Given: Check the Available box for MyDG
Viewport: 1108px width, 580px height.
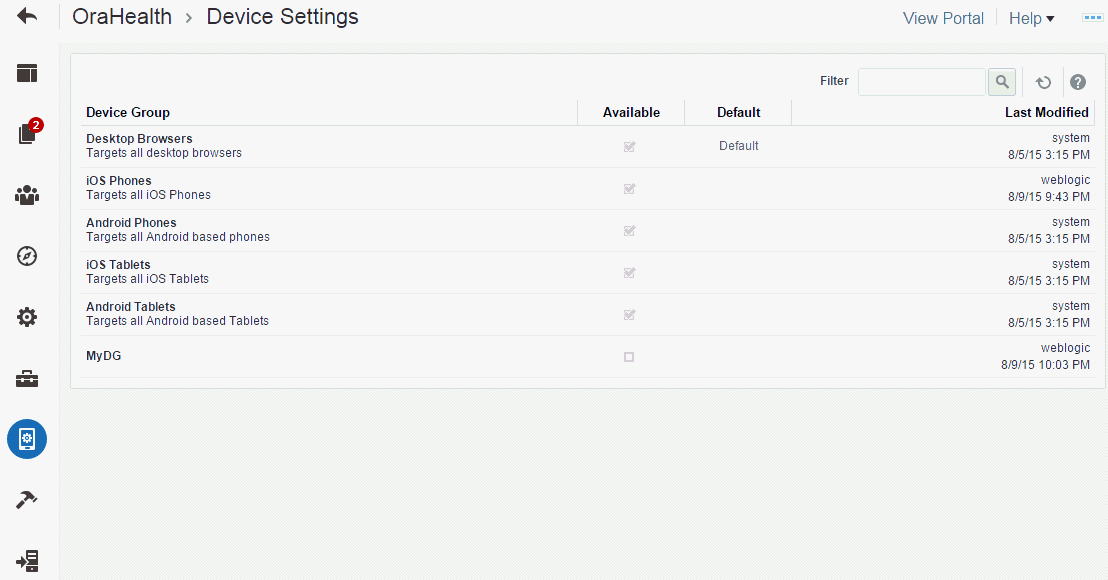Looking at the screenshot, I should coord(629,357).
